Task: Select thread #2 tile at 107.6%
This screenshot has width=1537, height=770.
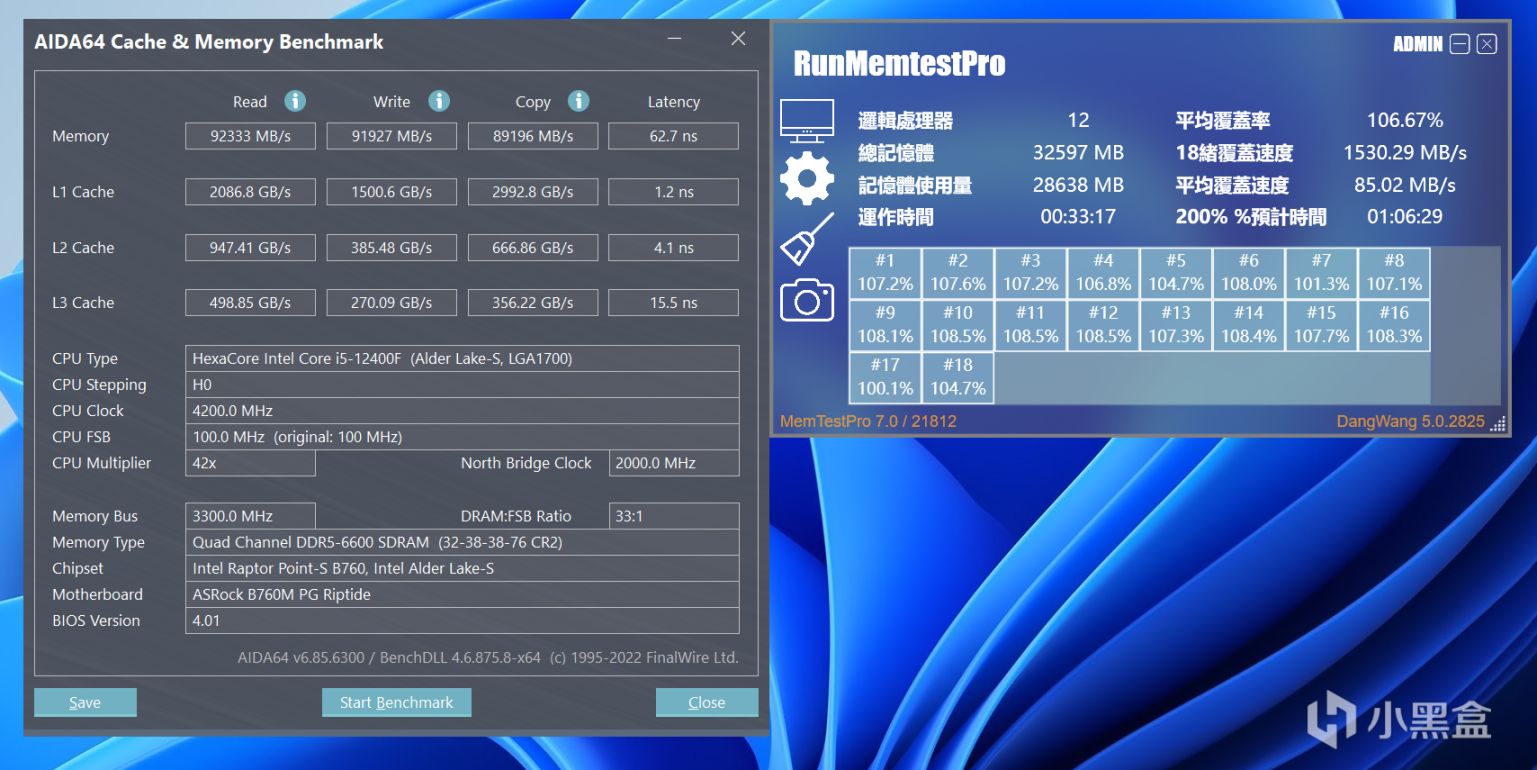Action: [x=958, y=273]
